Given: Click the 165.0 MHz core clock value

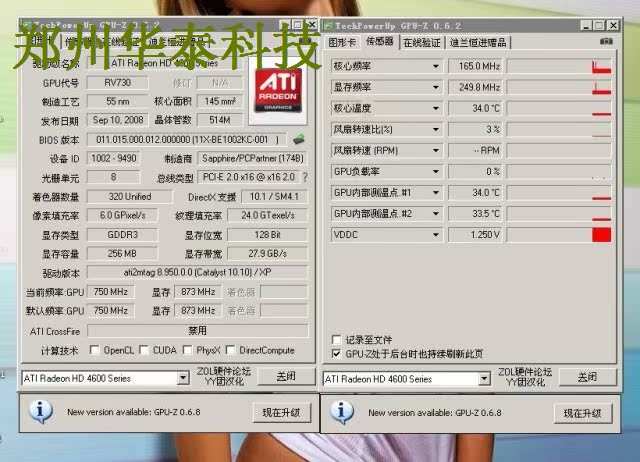Looking at the screenshot, I should tap(475, 66).
